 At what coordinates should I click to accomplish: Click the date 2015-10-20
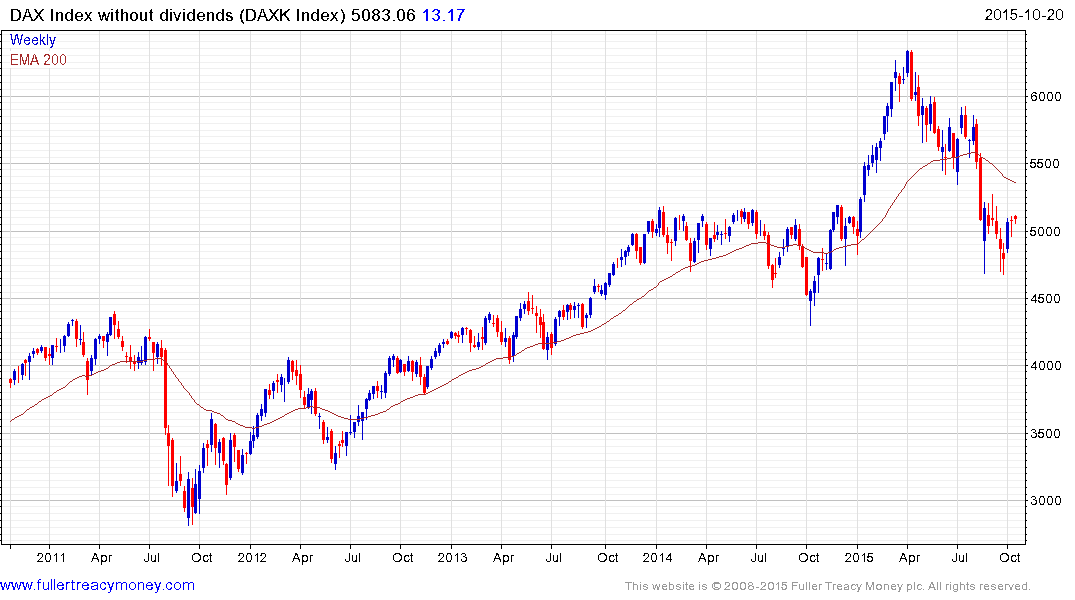(1024, 15)
